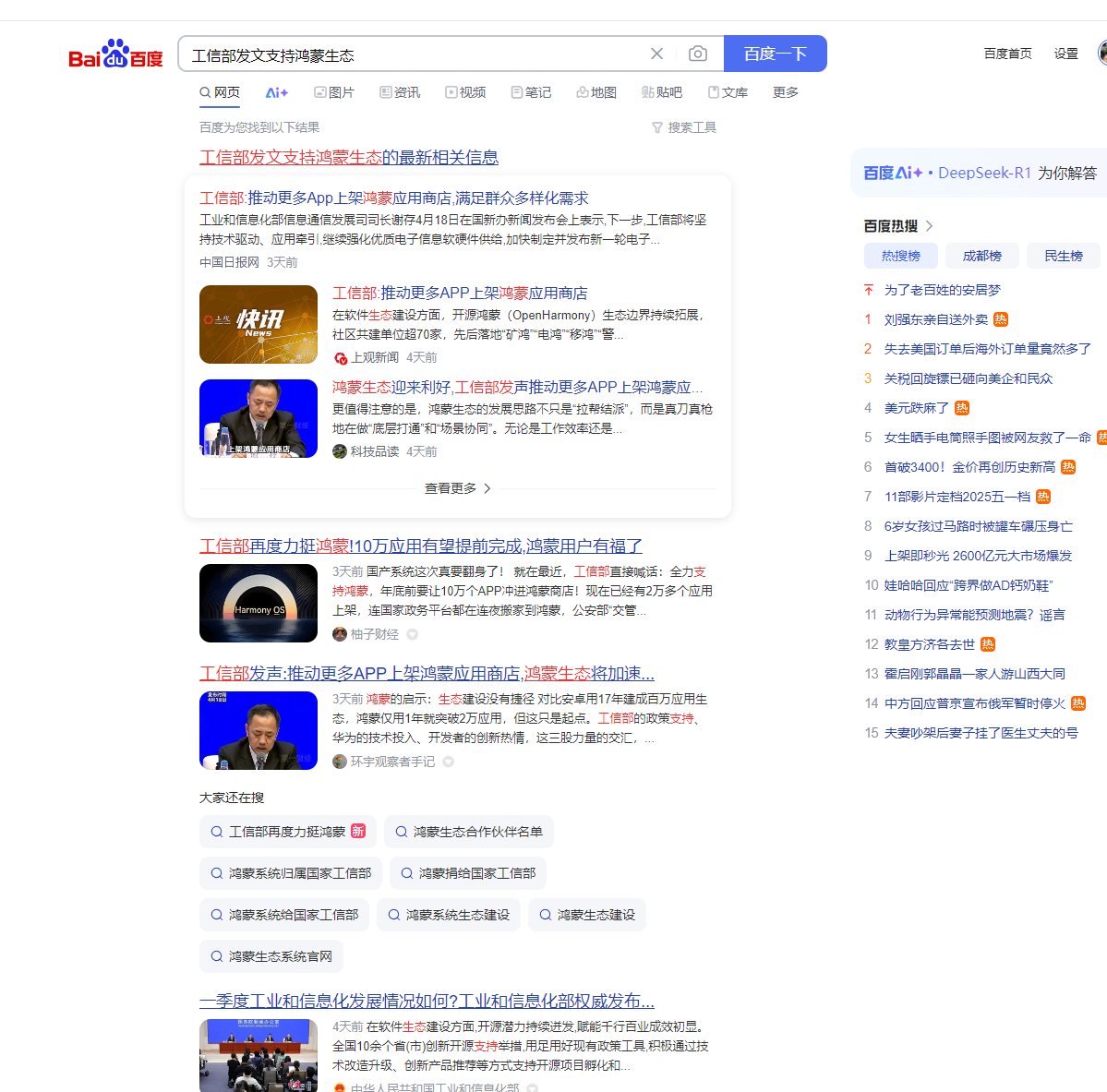The image size is (1107, 1092).
Task: Open the 笔记 tab
Action: point(531,92)
